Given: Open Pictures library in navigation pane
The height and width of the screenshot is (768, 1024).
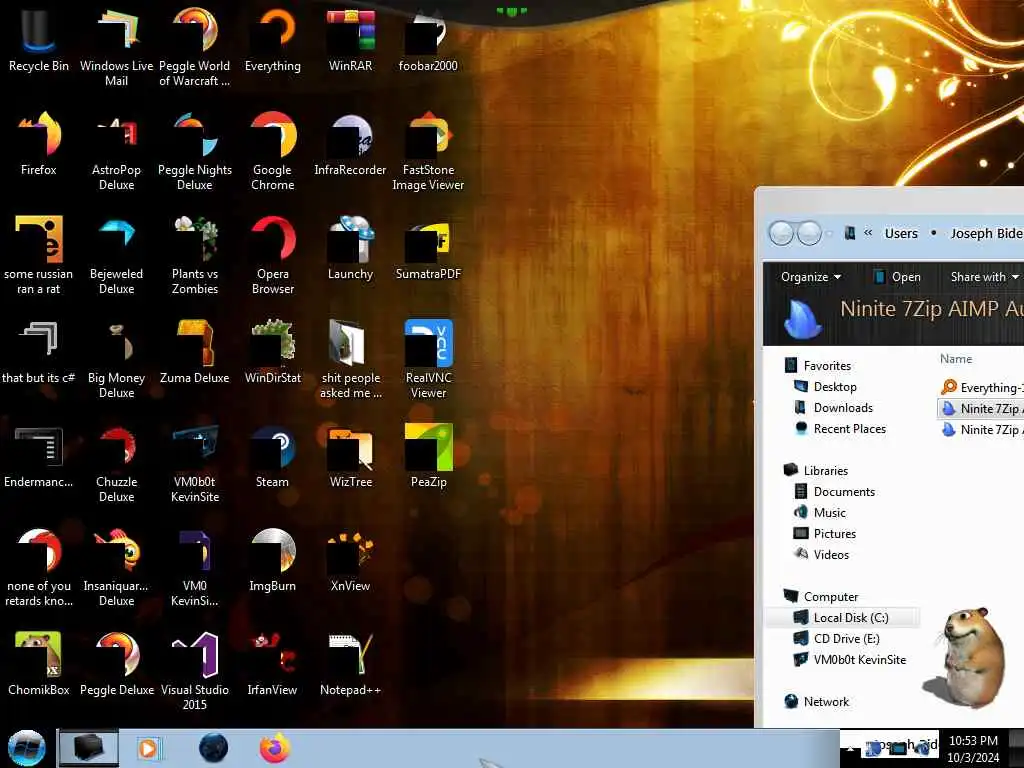Looking at the screenshot, I should 824,533.
